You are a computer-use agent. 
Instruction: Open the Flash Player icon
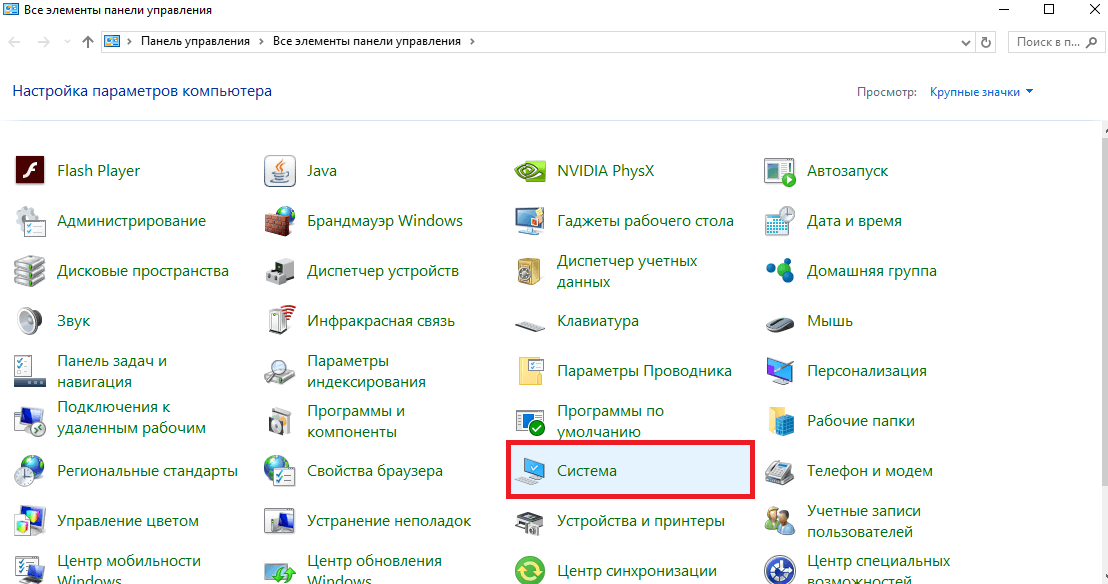coord(30,171)
